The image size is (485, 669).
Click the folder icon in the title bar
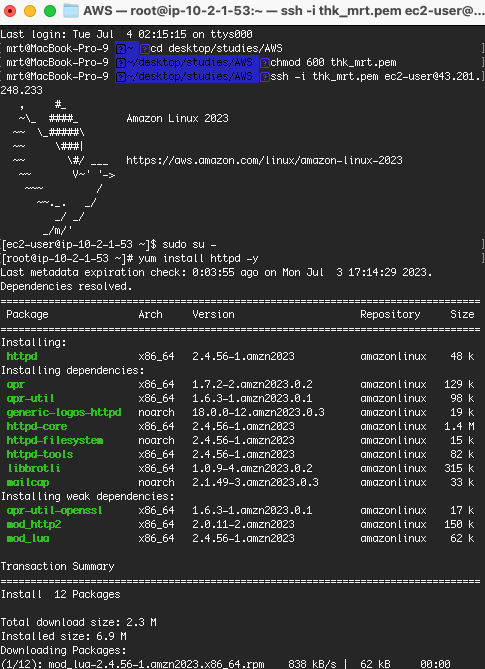(71, 11)
